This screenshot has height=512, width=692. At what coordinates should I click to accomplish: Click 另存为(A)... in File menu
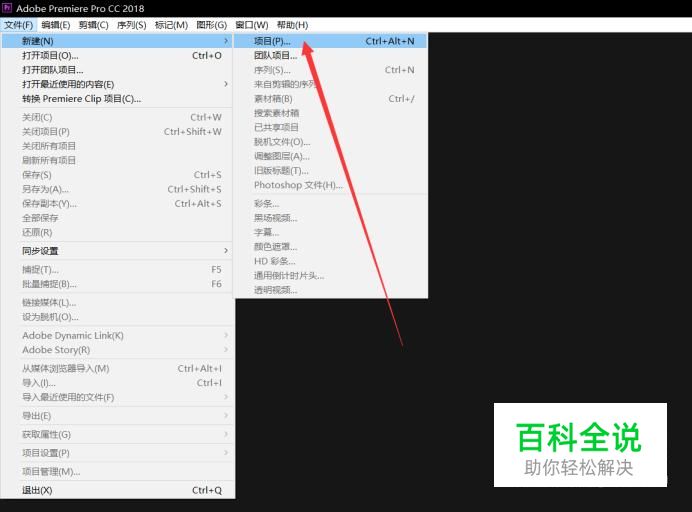(117, 189)
